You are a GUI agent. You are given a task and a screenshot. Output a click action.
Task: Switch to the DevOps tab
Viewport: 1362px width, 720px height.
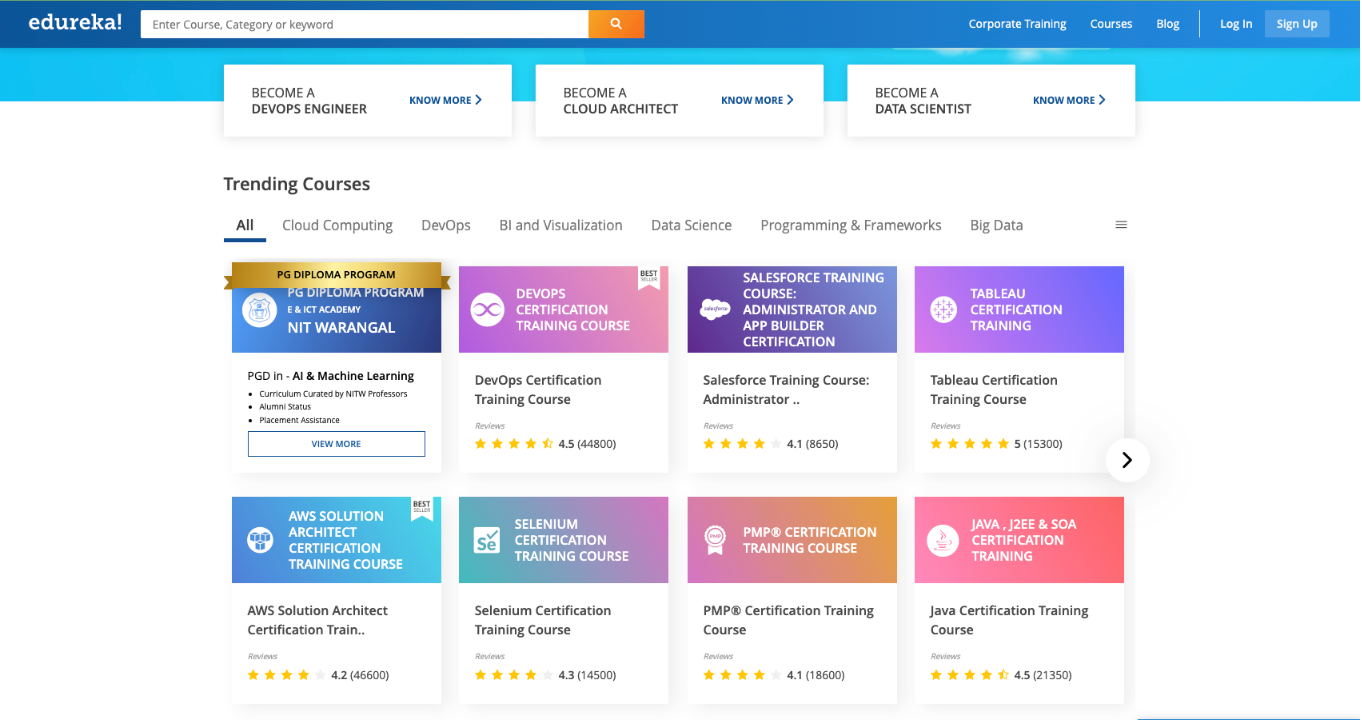[x=446, y=225]
